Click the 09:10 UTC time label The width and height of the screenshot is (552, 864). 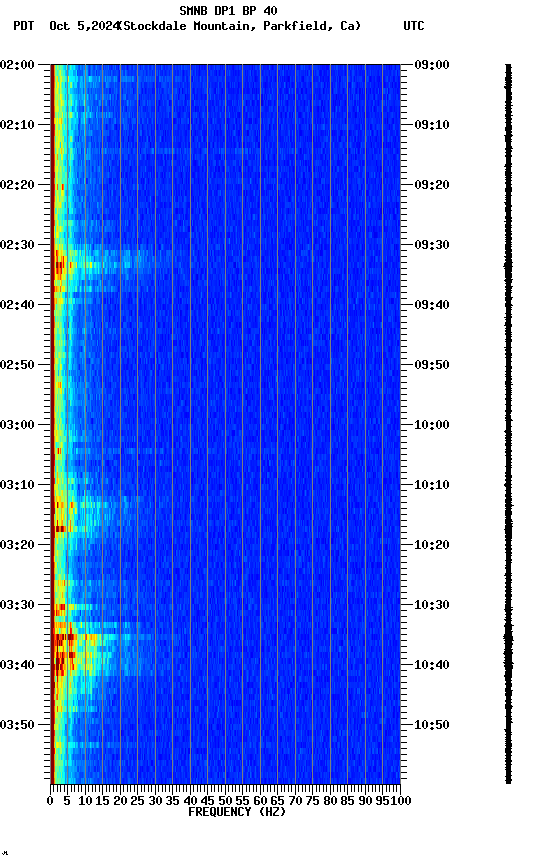click(x=432, y=125)
